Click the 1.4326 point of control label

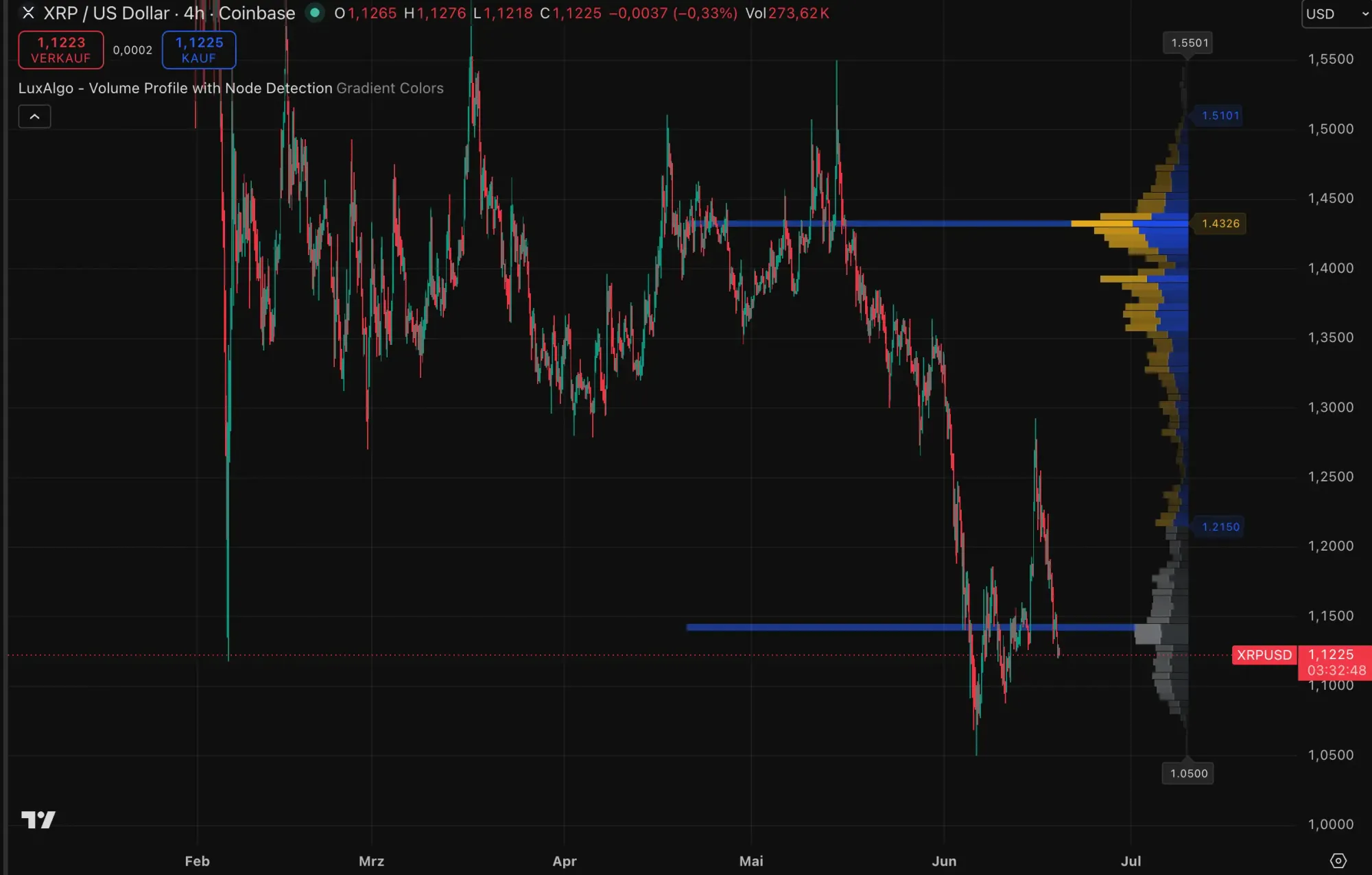[1220, 224]
